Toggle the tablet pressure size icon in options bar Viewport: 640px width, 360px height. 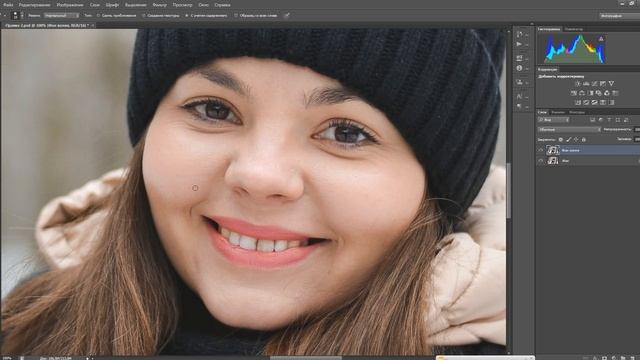287,16
